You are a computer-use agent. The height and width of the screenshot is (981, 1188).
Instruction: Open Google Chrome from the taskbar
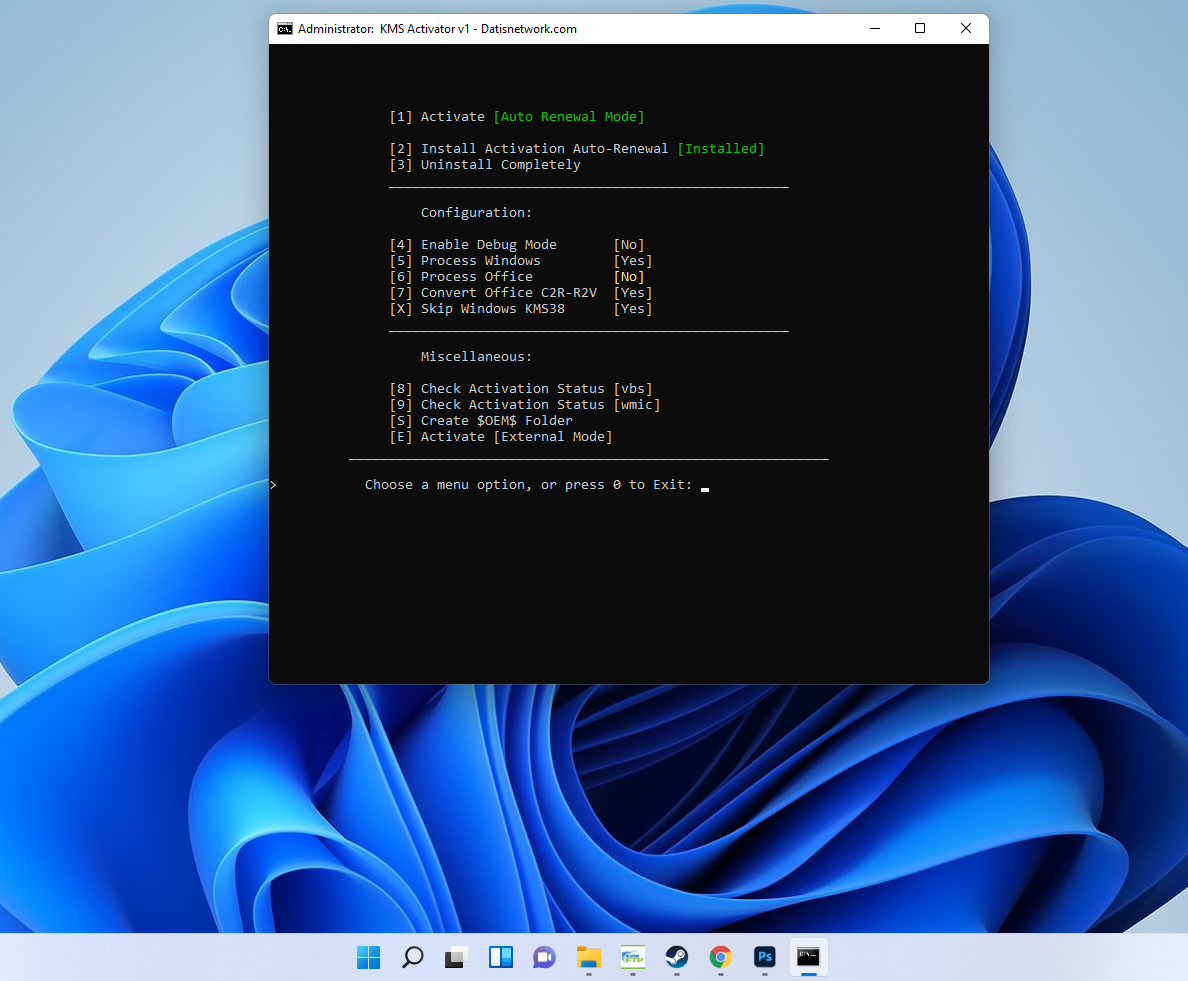point(721,957)
